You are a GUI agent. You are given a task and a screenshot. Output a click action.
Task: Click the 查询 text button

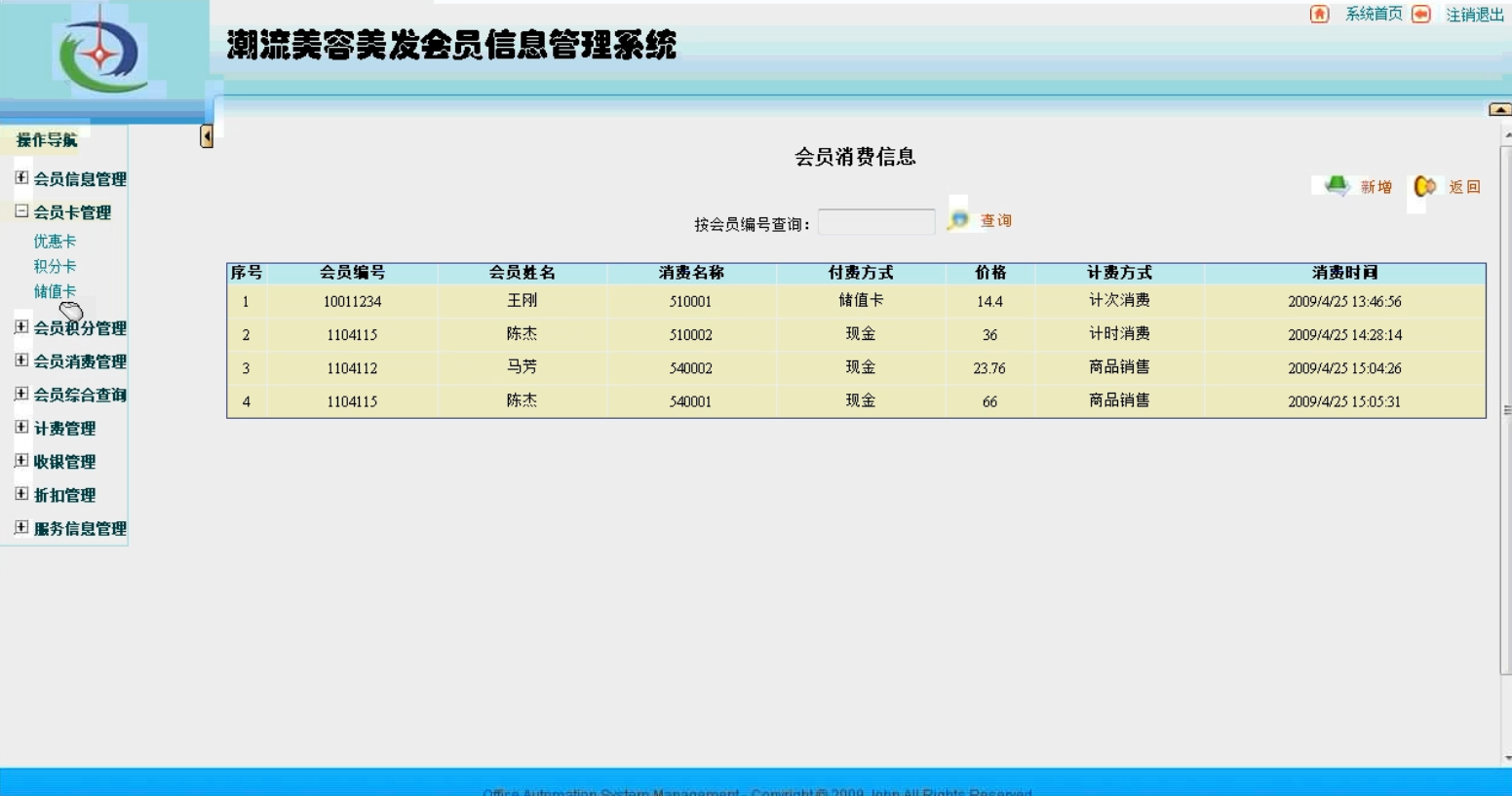(x=996, y=221)
